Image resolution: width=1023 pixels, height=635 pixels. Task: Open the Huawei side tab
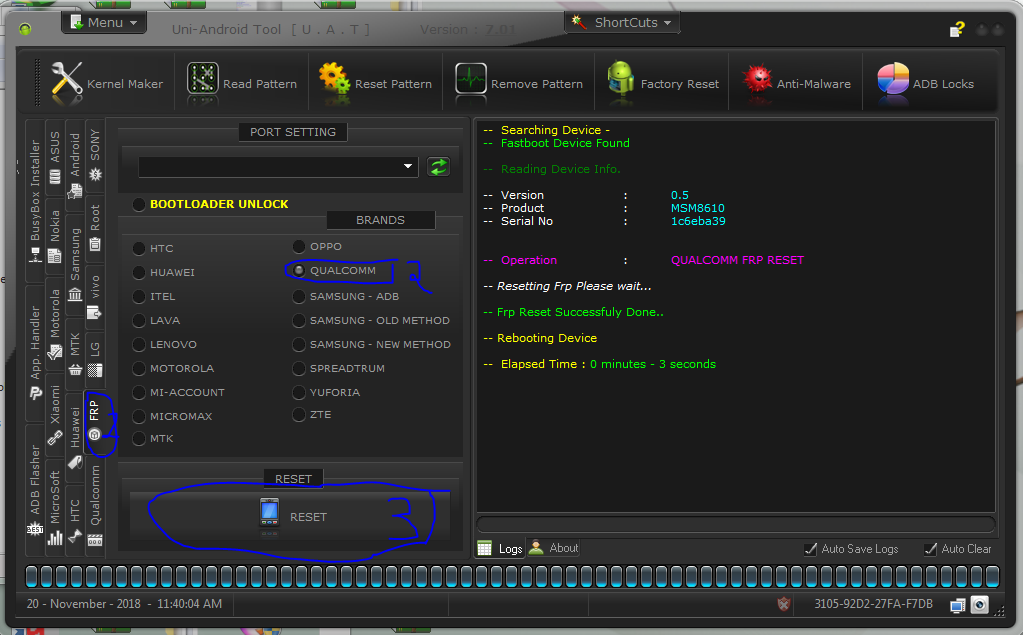point(75,436)
